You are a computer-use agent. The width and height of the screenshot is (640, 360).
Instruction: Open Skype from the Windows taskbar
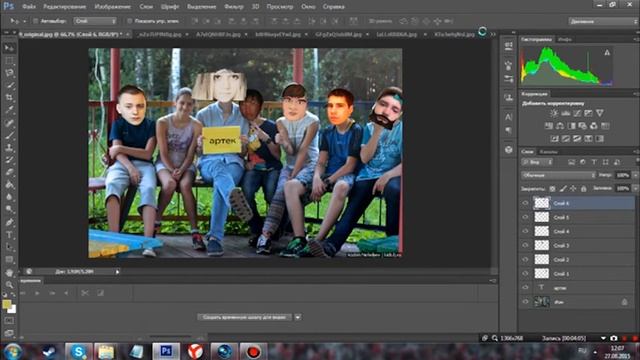coord(78,351)
